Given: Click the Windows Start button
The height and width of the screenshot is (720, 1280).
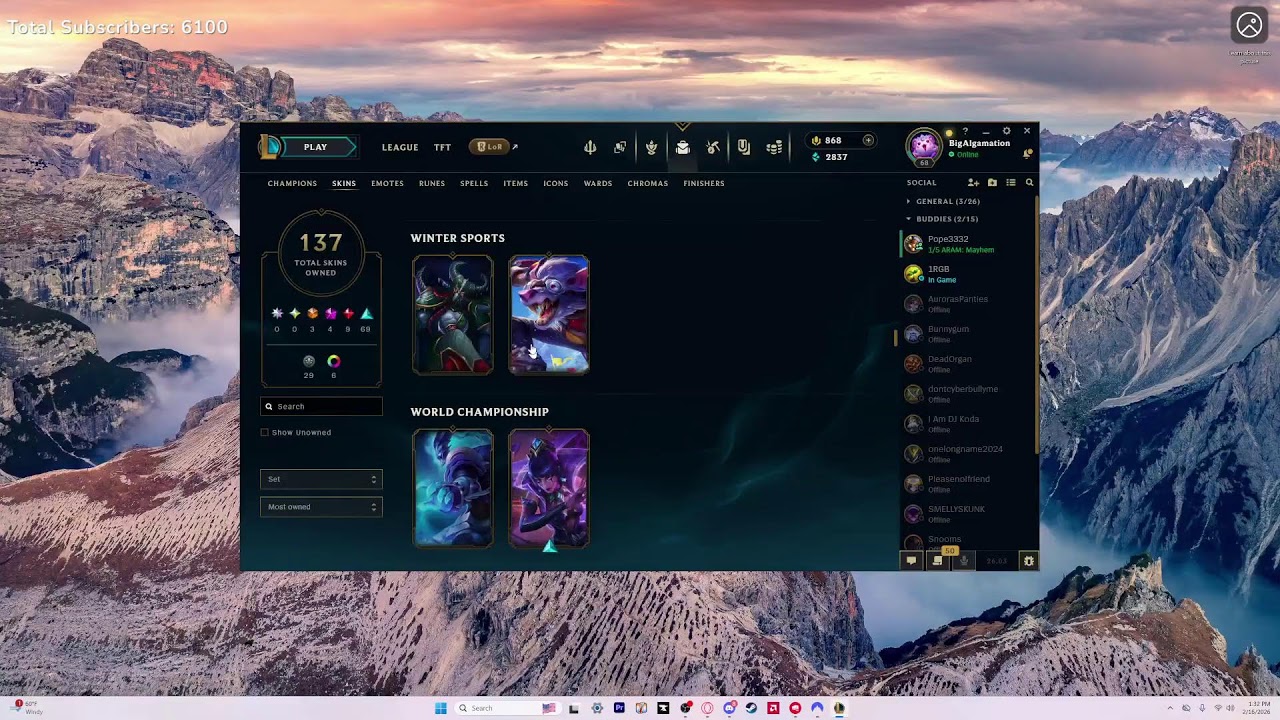Looking at the screenshot, I should pos(440,708).
